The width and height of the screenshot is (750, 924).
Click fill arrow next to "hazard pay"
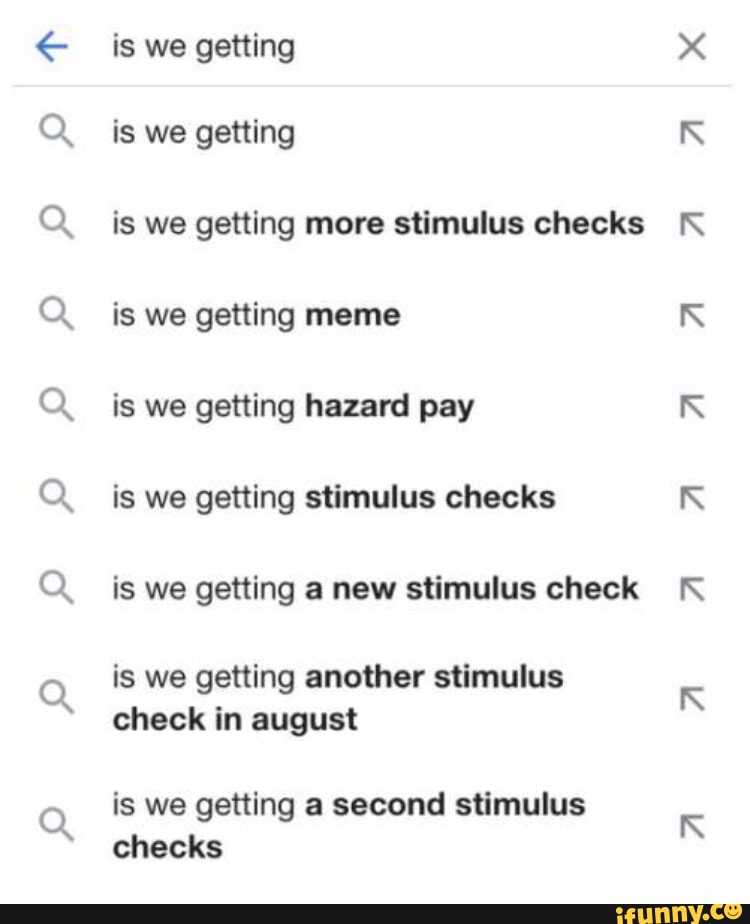pyautogui.click(x=691, y=408)
